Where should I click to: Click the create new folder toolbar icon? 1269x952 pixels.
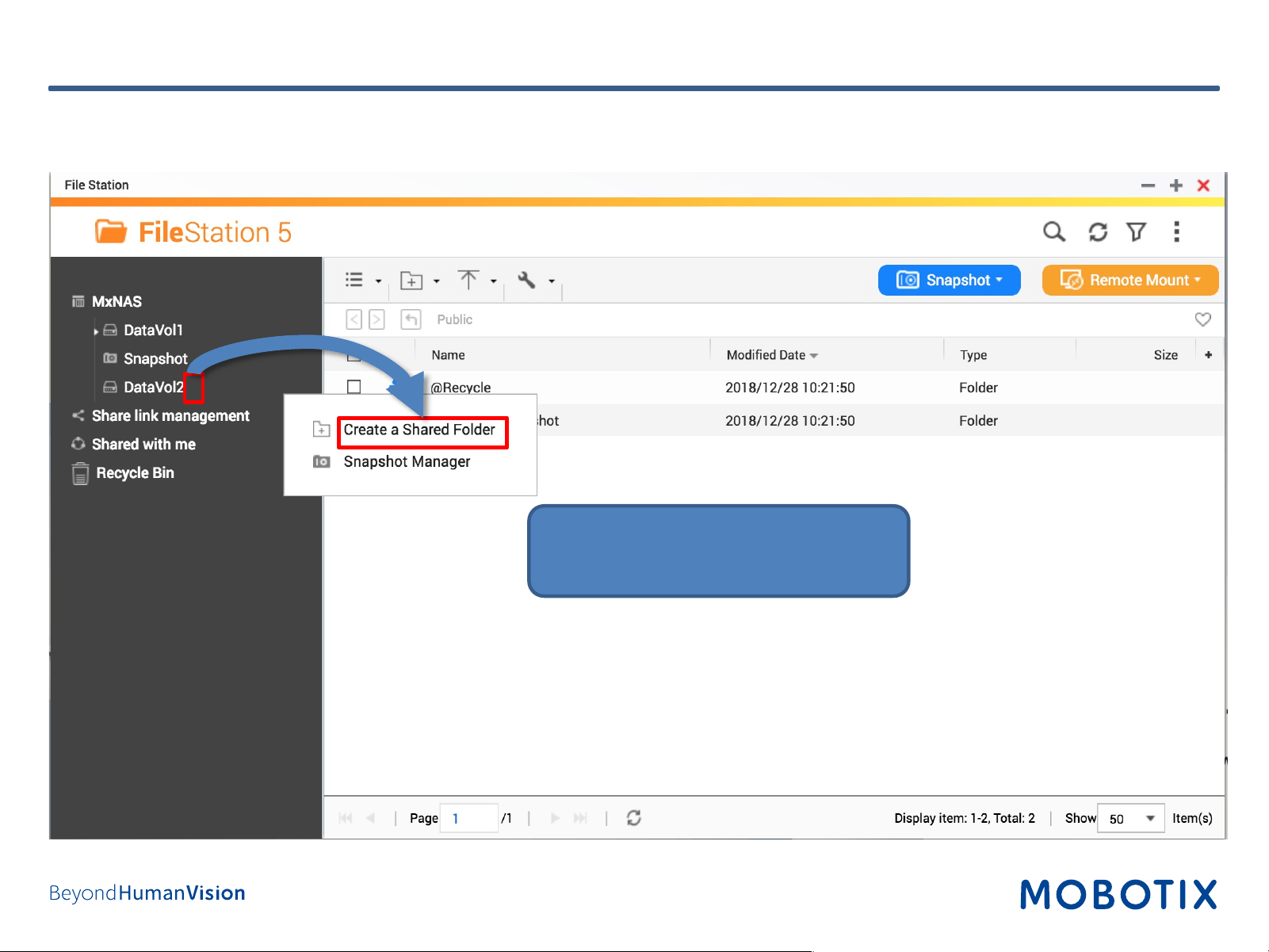[x=411, y=280]
